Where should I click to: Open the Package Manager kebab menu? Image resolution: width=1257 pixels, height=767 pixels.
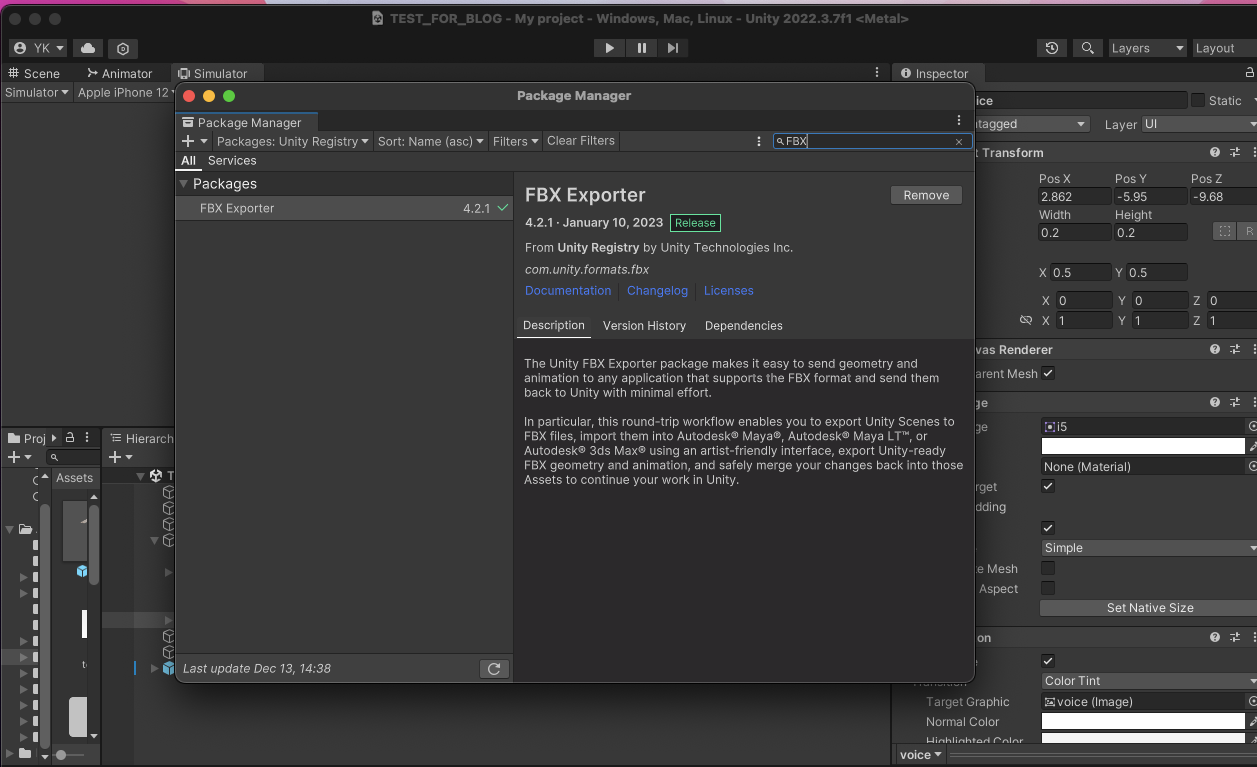coord(958,119)
